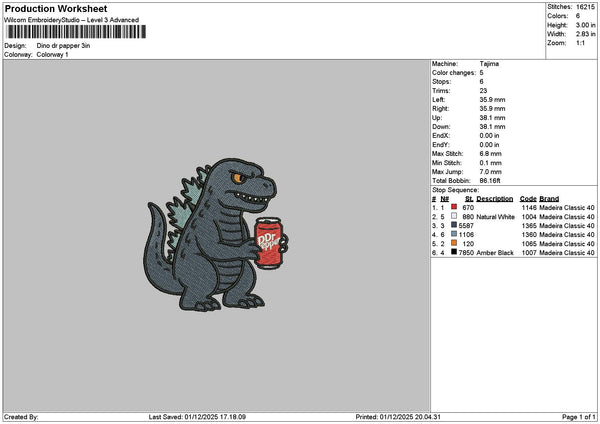Click the stitch count '5587' in row 3
Image resolution: width=600 pixels, height=424 pixels.
[466, 226]
